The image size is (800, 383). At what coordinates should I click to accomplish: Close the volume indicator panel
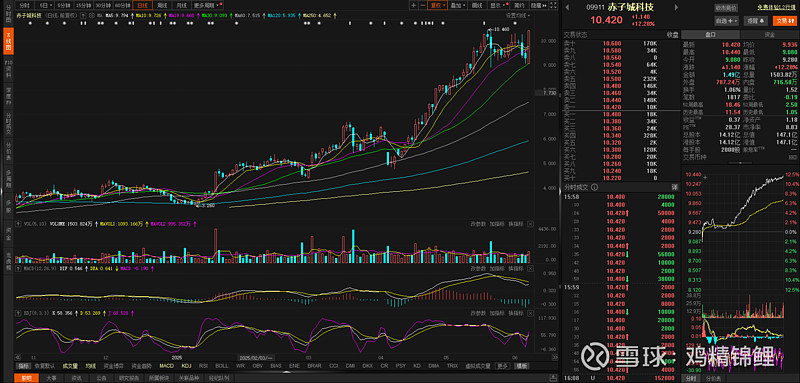pyautogui.click(x=531, y=223)
